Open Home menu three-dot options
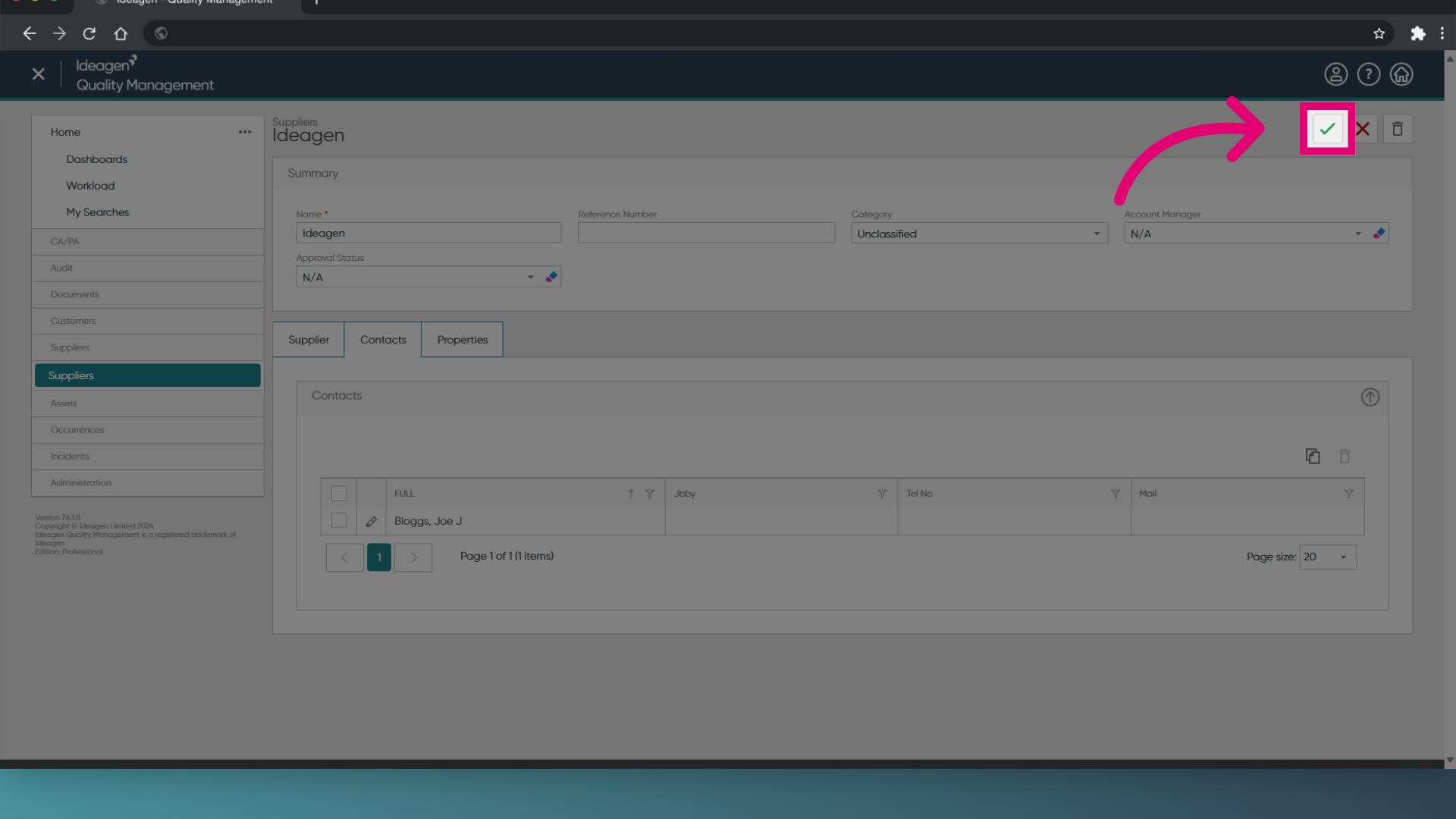Screen dimensions: 1456x819 tap(245, 132)
